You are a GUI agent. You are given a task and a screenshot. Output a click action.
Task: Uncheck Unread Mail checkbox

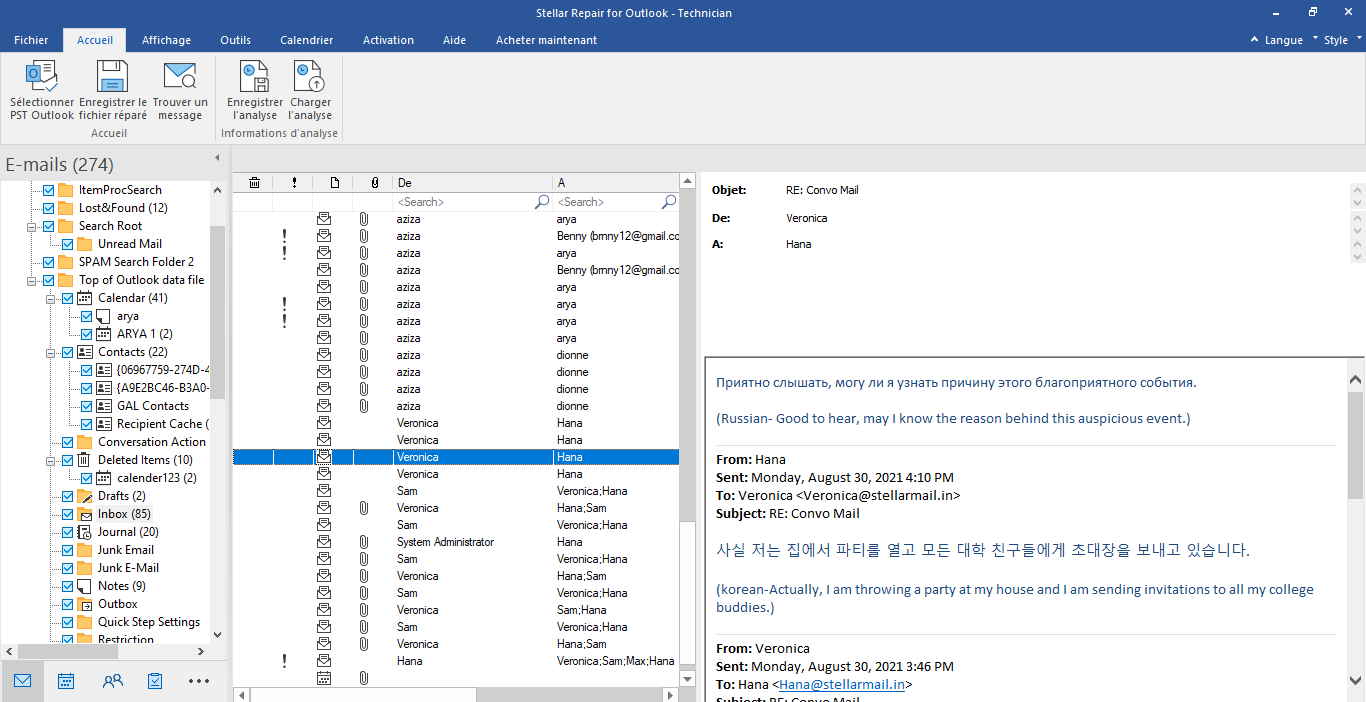[x=67, y=244]
